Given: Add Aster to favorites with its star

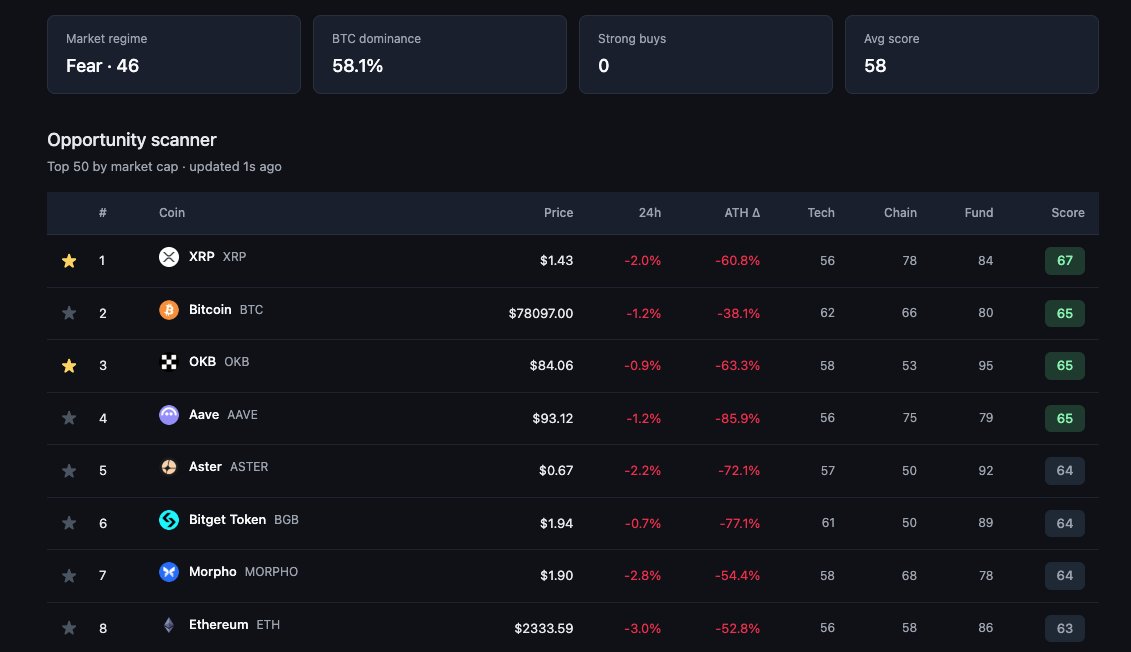Looking at the screenshot, I should pos(69,471).
